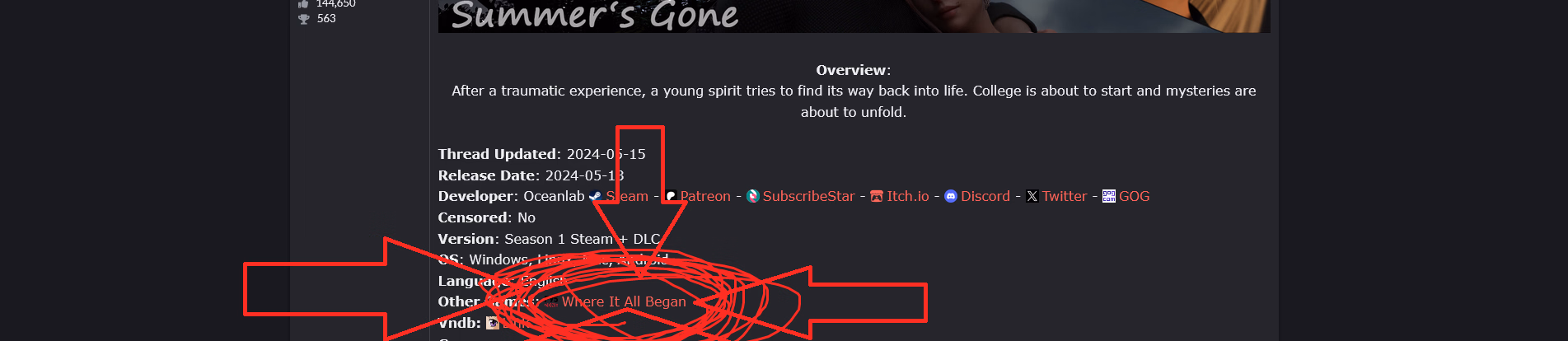Open the Twitter text link
Screen dimensions: 1568x341
(1065, 196)
